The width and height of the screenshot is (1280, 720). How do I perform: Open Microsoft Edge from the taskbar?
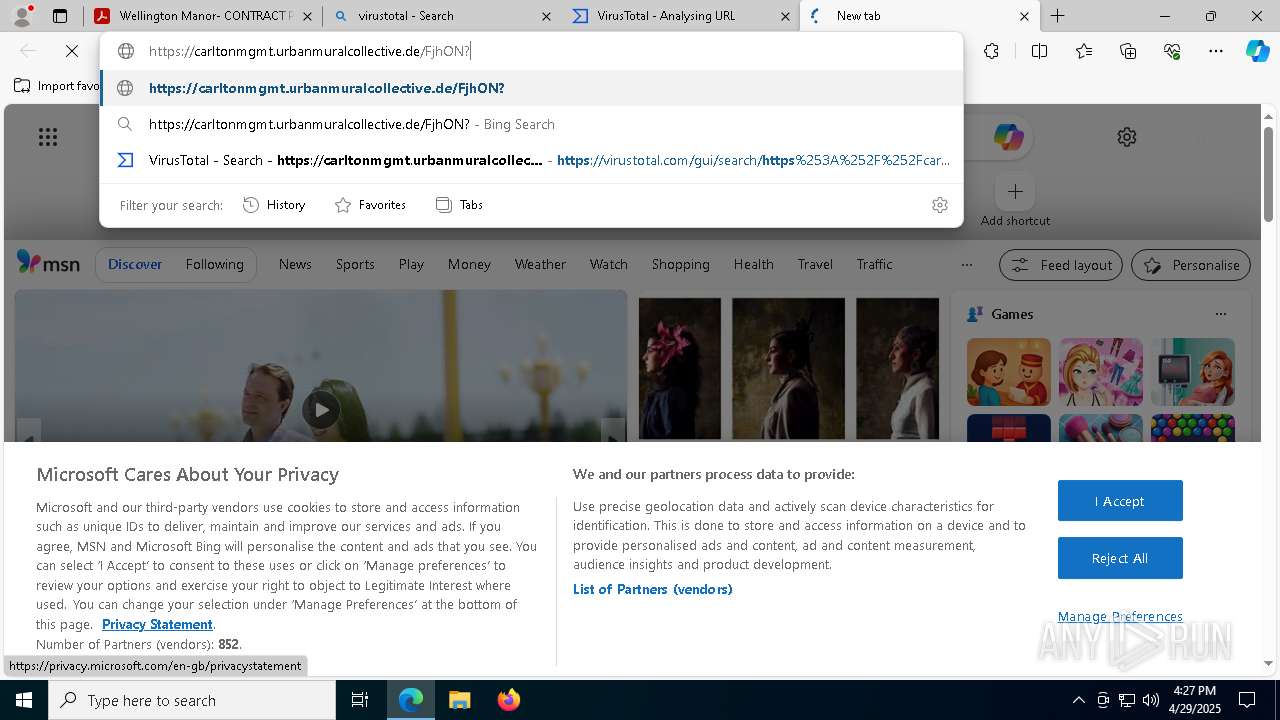(411, 700)
